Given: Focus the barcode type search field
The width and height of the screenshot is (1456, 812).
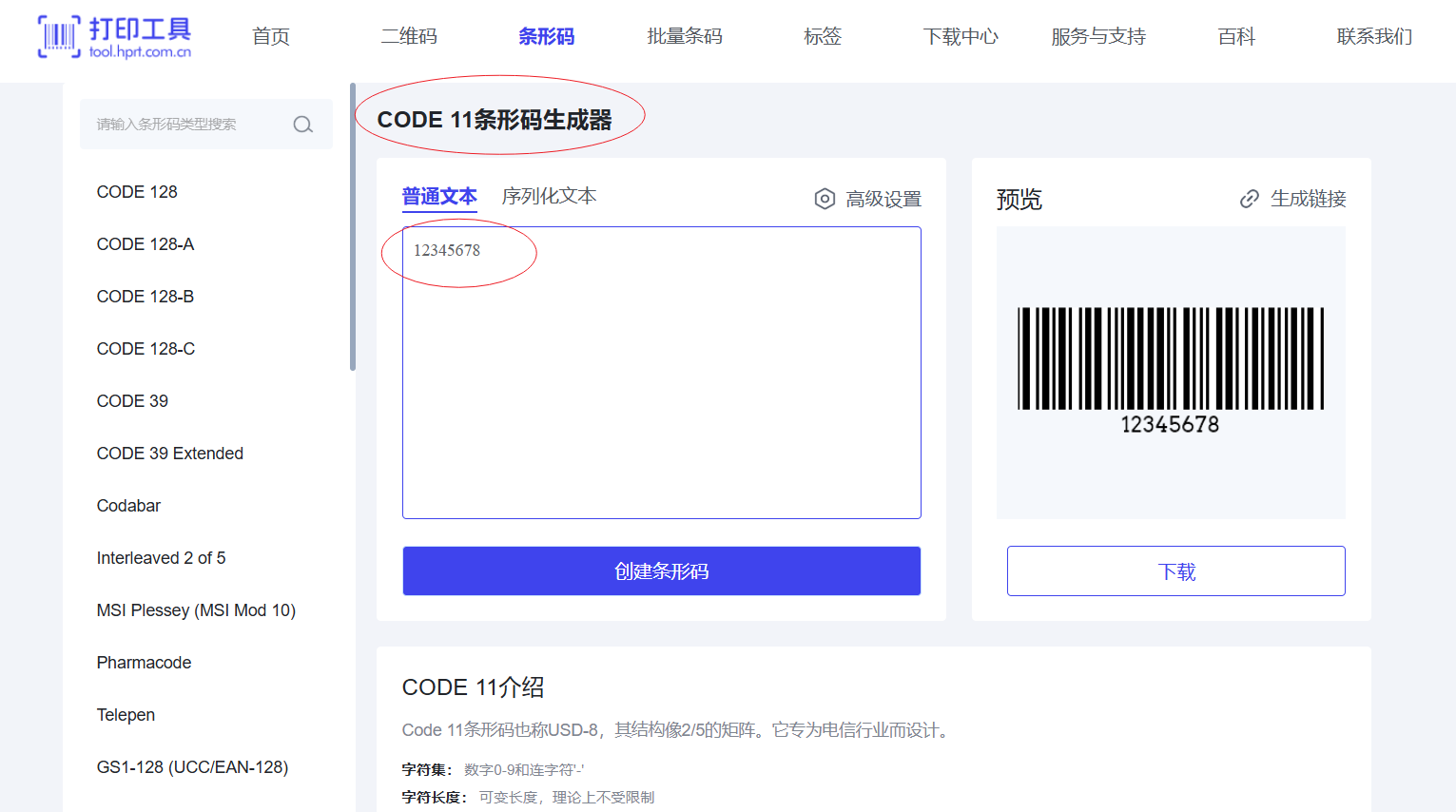Looking at the screenshot, I should 206,125.
